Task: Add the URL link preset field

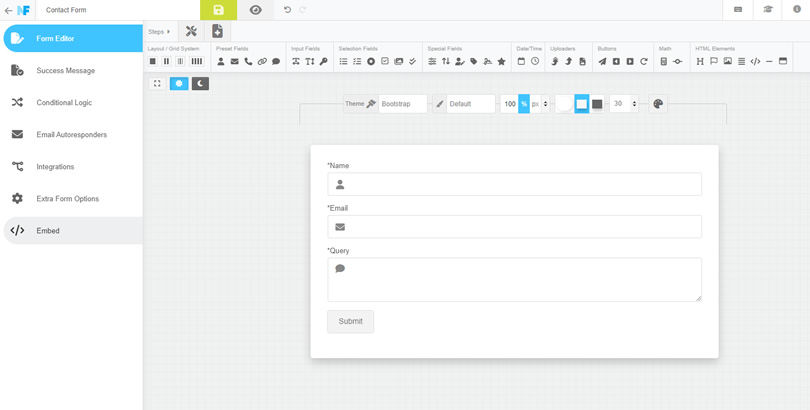Action: 262,61
